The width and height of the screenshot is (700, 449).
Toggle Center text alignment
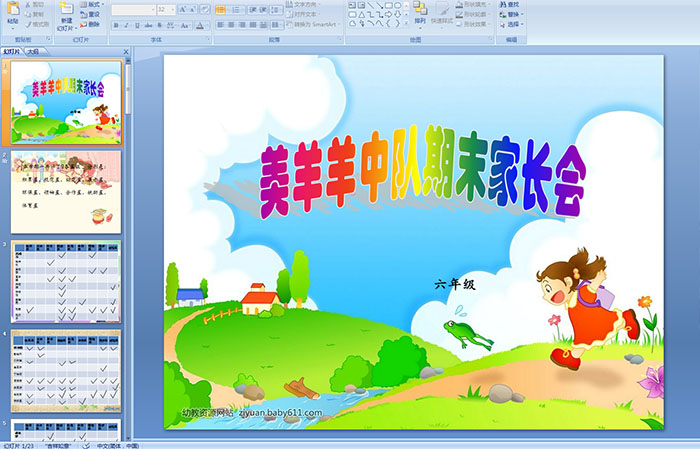[x=231, y=25]
